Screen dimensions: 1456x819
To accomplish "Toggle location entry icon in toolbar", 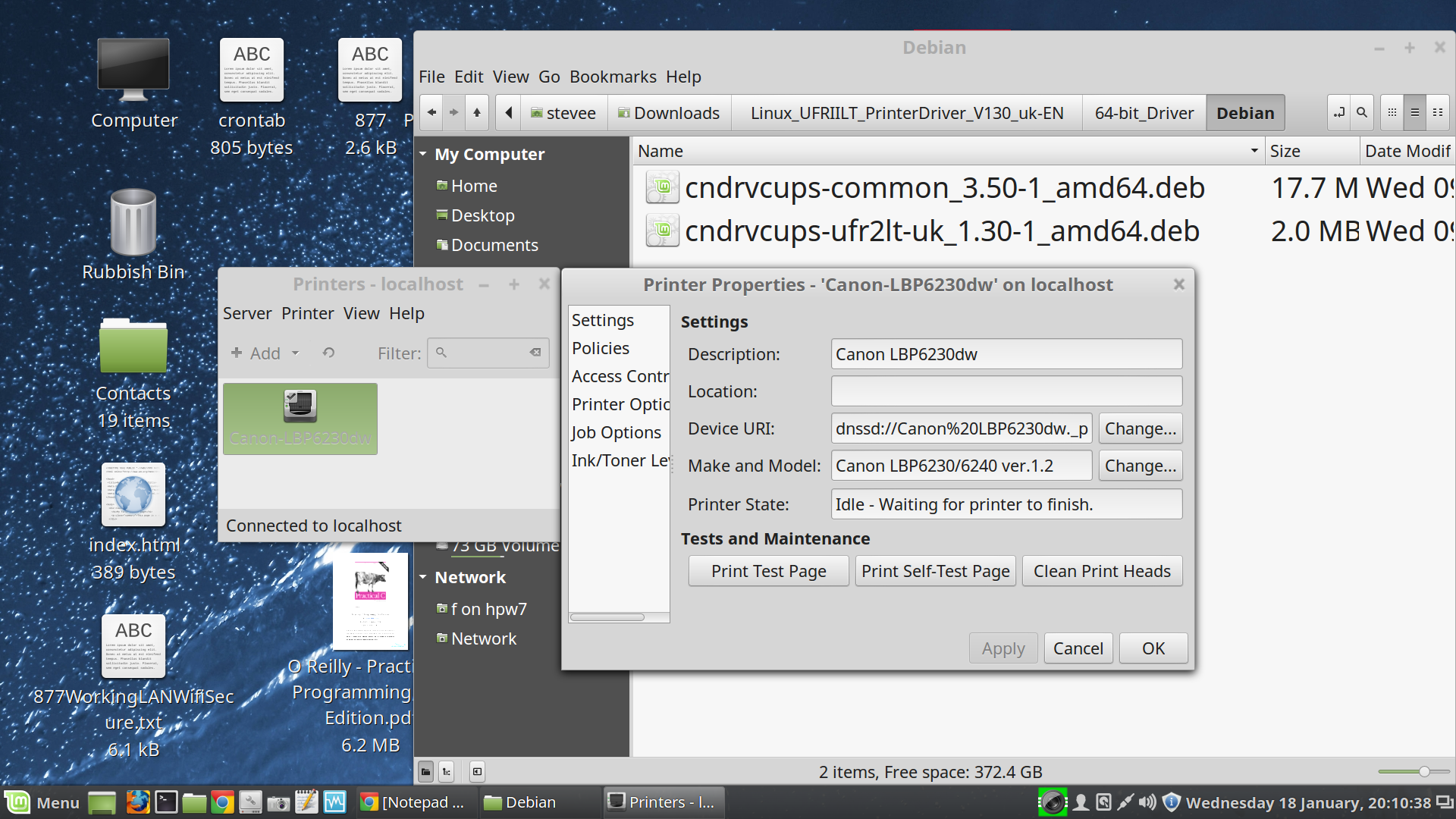I will [1339, 113].
